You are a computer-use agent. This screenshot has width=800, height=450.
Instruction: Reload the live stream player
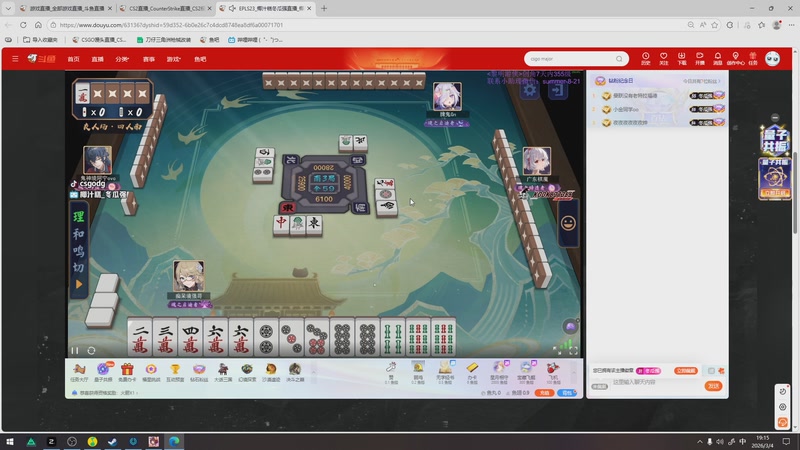91,351
